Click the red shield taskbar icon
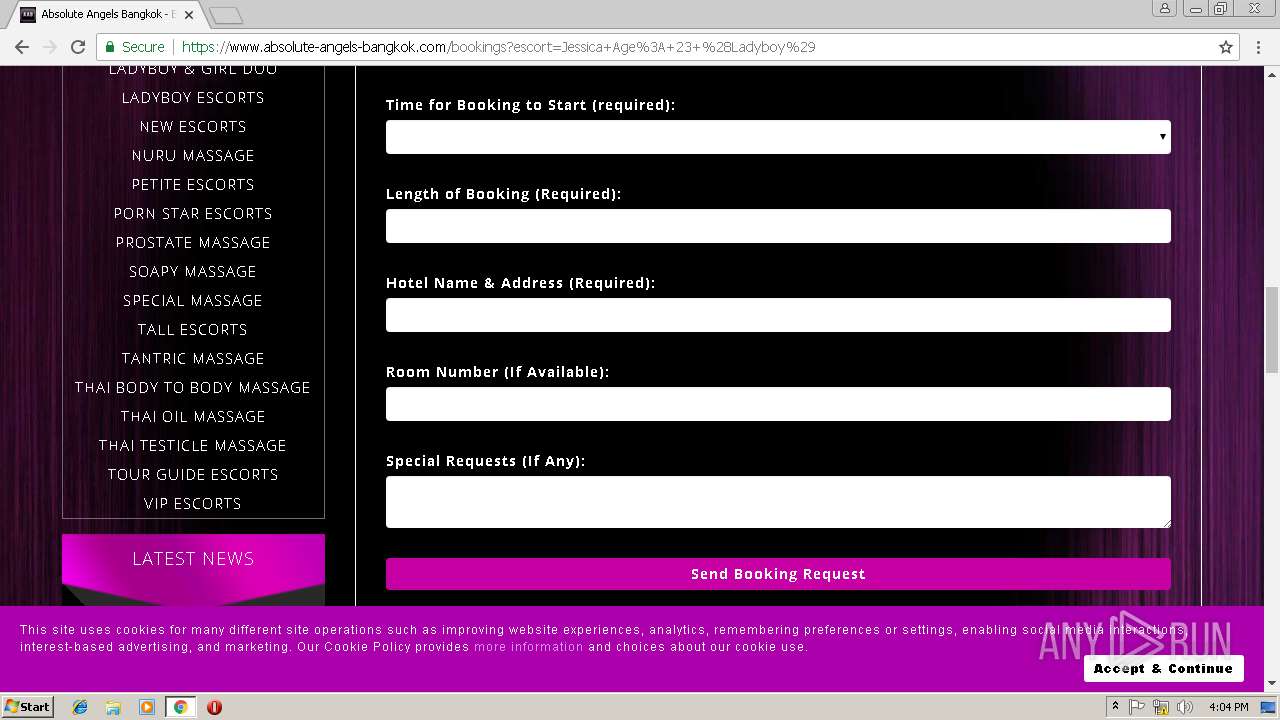 tap(214, 707)
